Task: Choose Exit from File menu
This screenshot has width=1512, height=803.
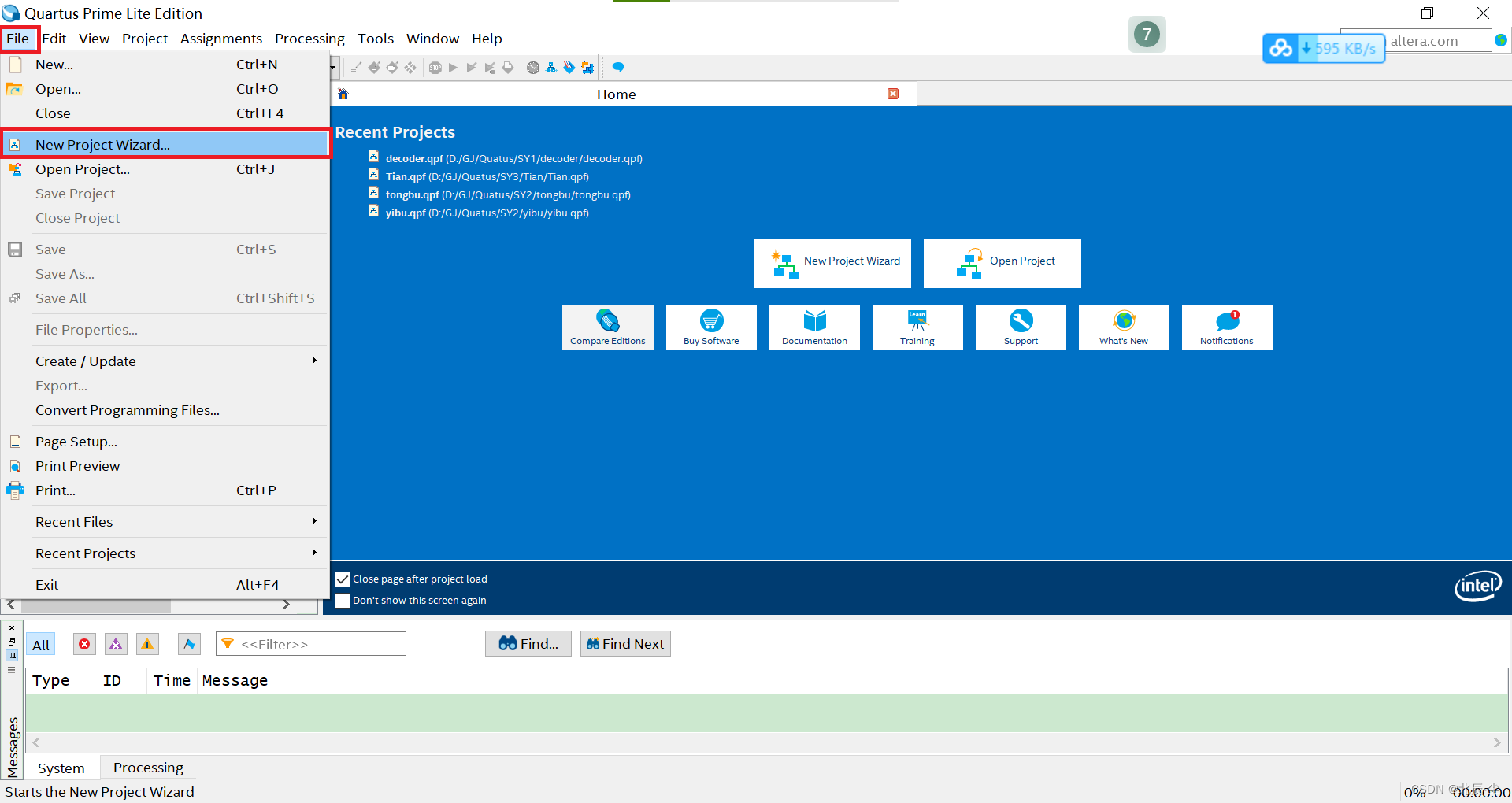Action: [x=165, y=585]
